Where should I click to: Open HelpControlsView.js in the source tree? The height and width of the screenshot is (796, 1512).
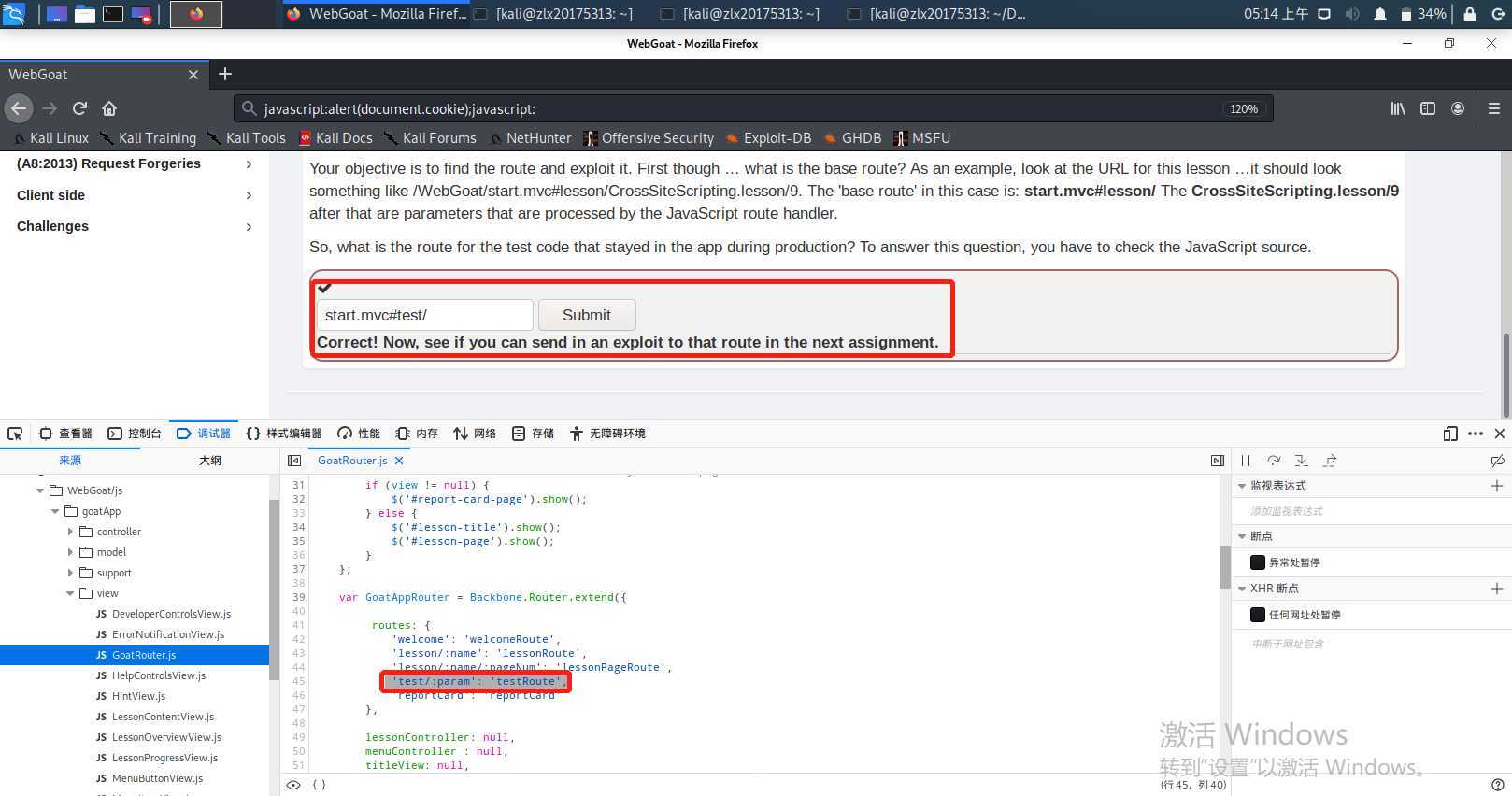(159, 675)
